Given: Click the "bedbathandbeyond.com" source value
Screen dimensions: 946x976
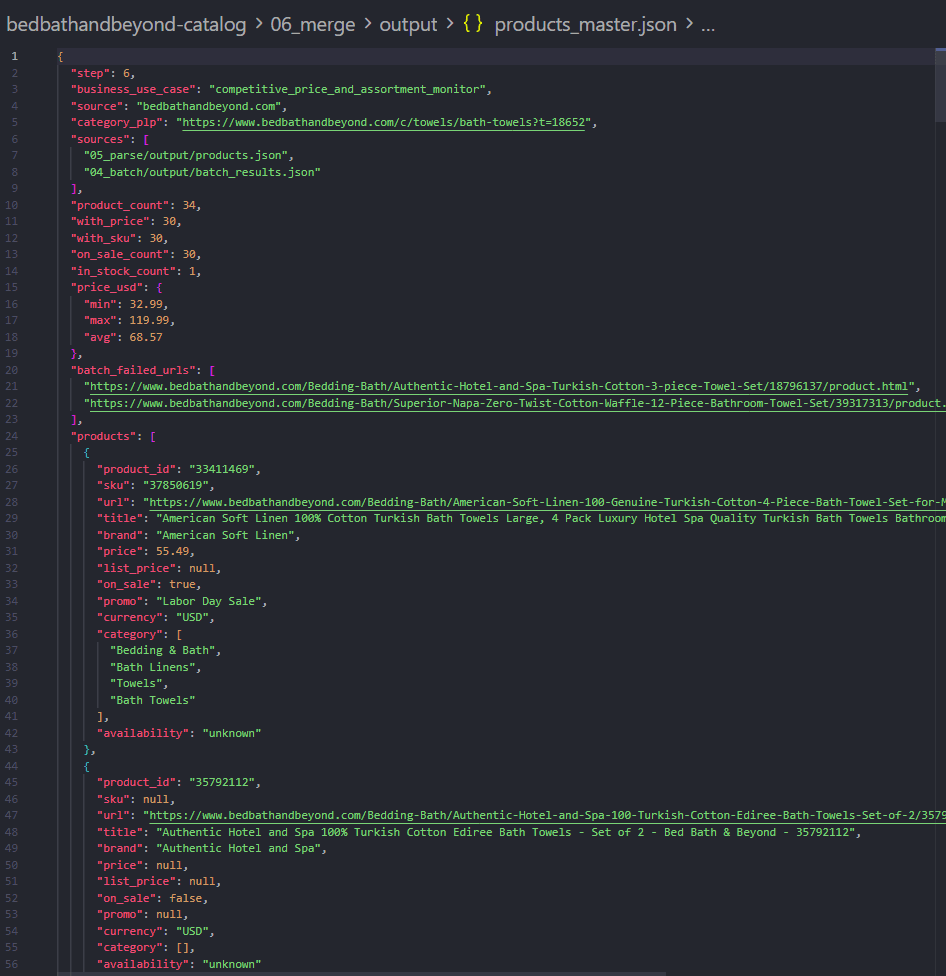Looking at the screenshot, I should click(x=208, y=106).
